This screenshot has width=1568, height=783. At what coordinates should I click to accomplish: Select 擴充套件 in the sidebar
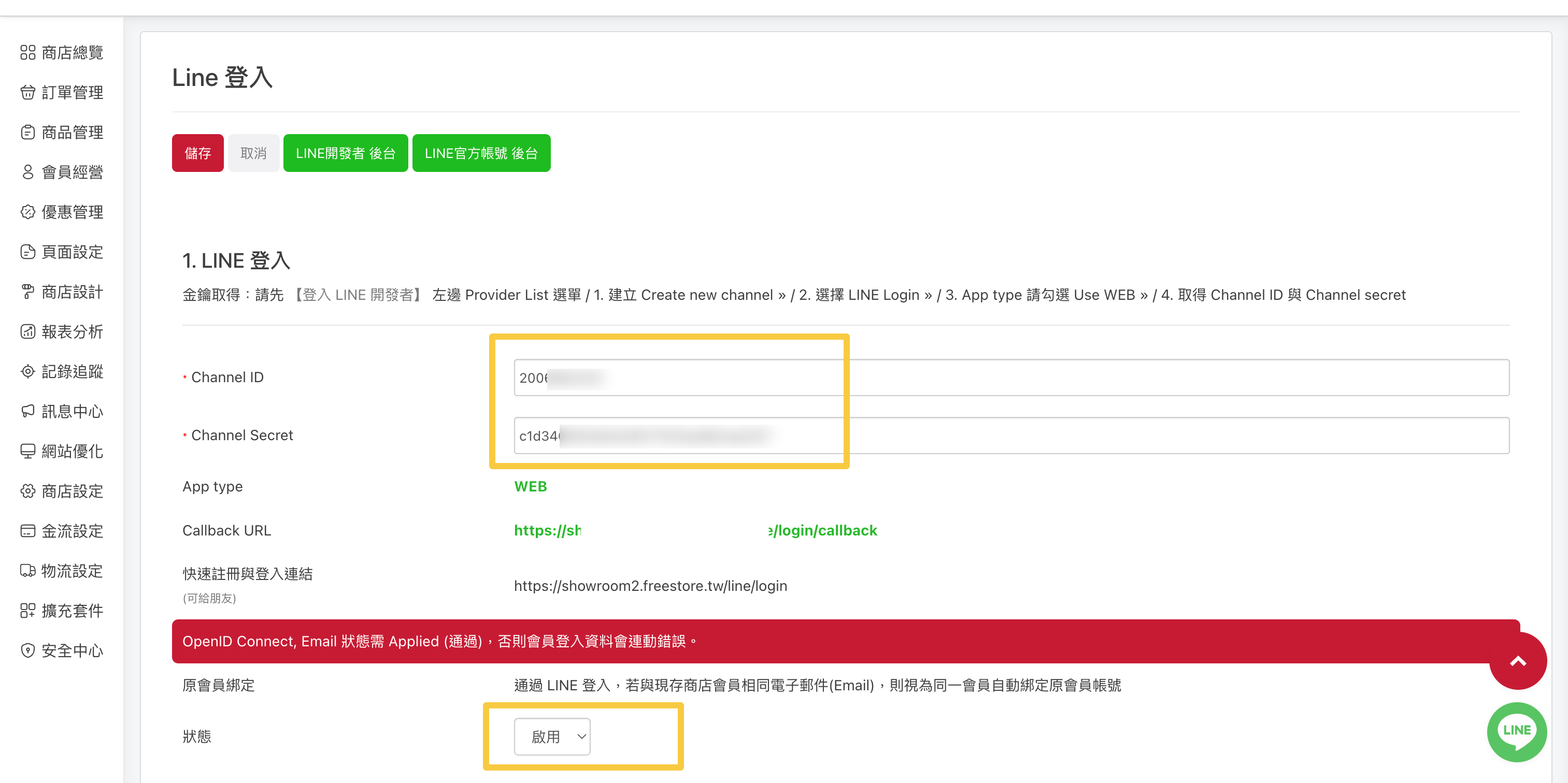pyautogui.click(x=72, y=611)
